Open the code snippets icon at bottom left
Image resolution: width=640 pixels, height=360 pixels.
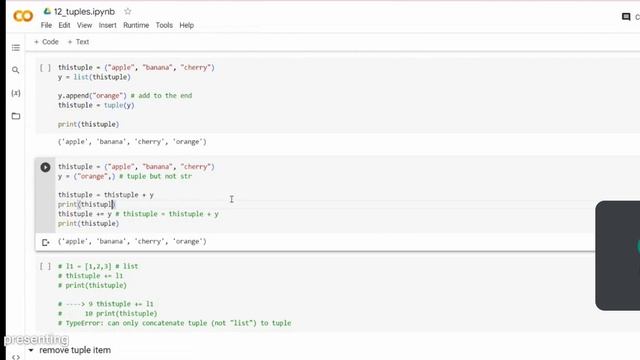tap(16, 357)
